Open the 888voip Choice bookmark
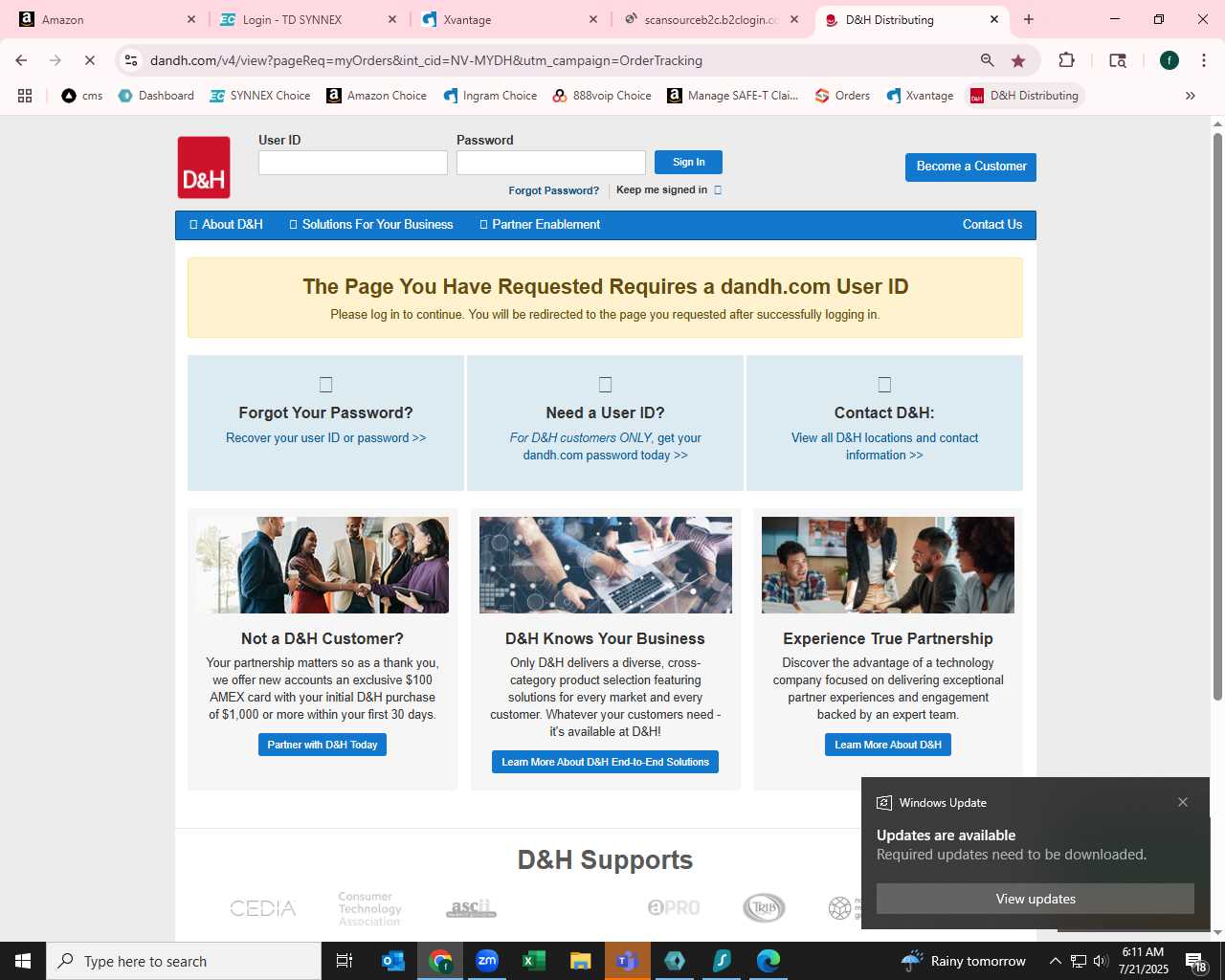 [x=602, y=96]
